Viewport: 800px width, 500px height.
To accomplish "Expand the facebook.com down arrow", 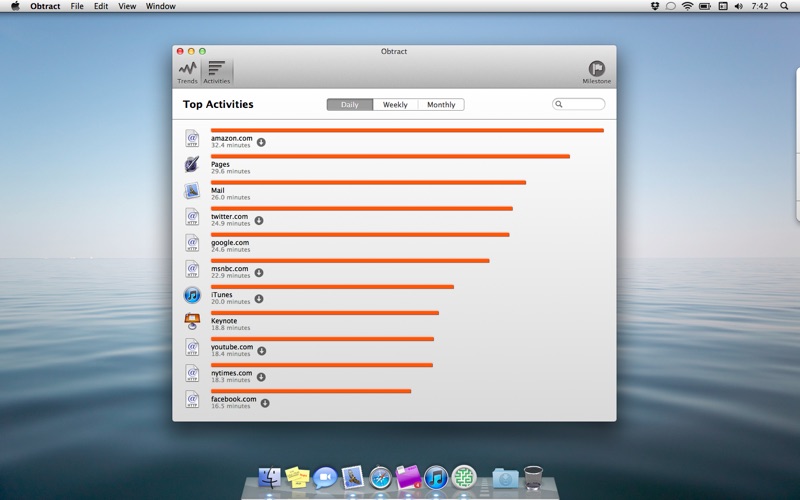I will [265, 403].
